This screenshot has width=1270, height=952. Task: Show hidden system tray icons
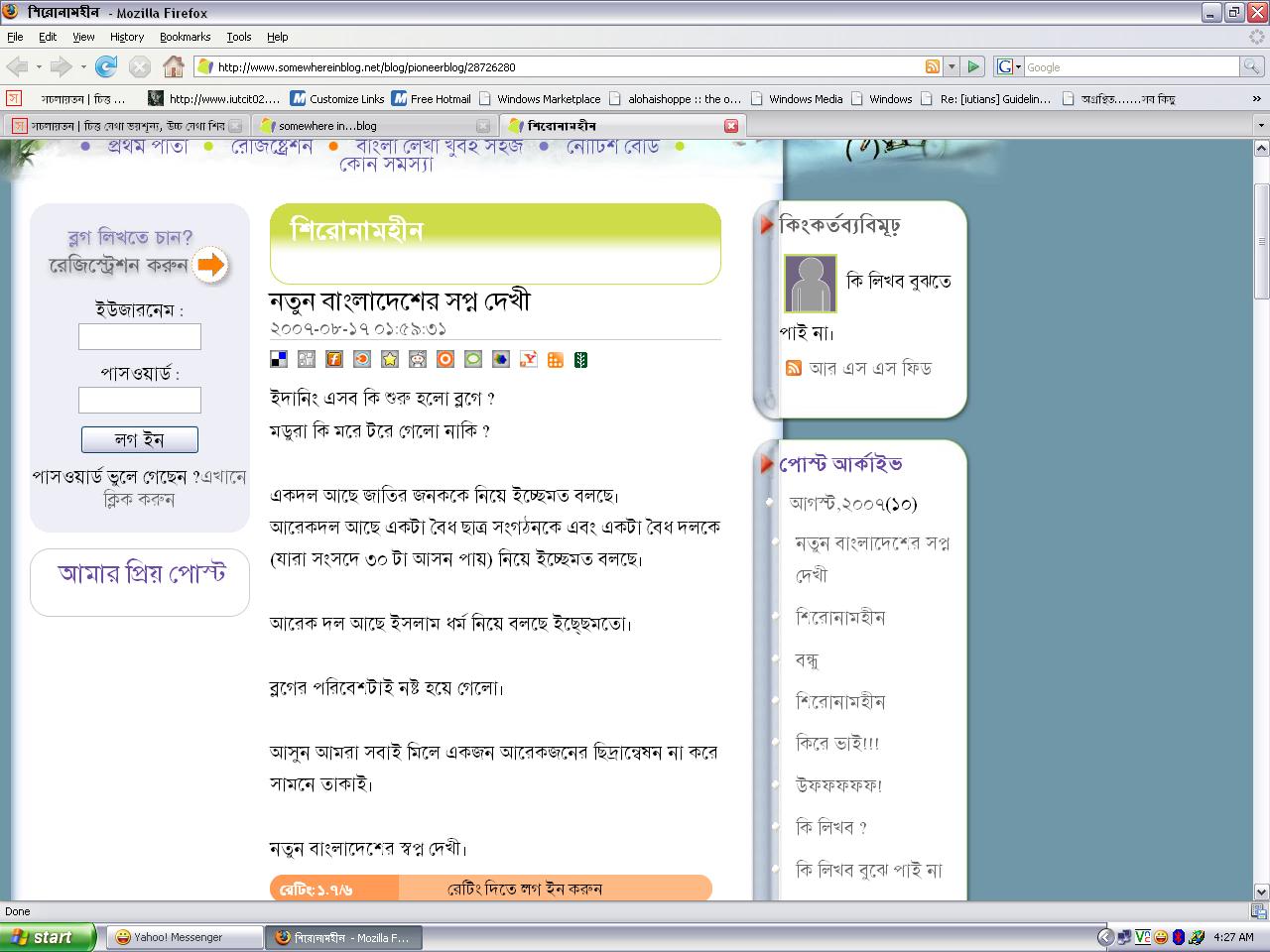[x=1104, y=936]
